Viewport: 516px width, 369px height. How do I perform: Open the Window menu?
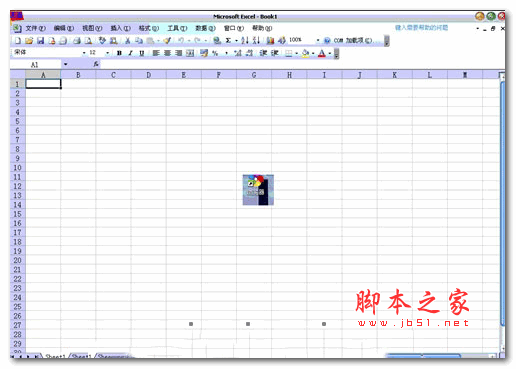(234, 28)
